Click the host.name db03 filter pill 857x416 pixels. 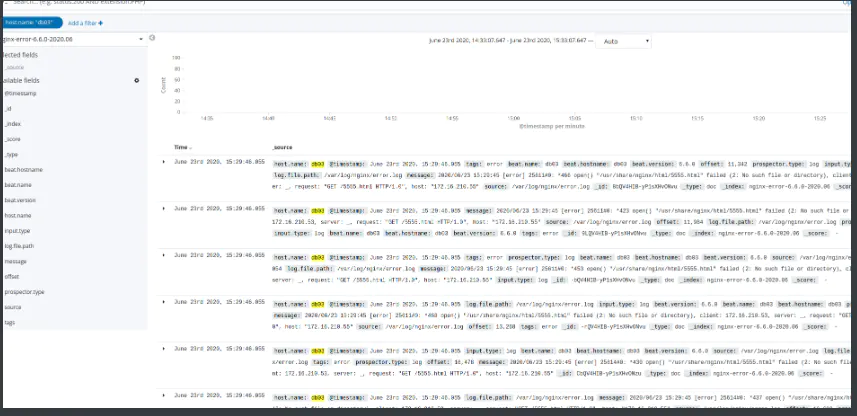pos(32,23)
